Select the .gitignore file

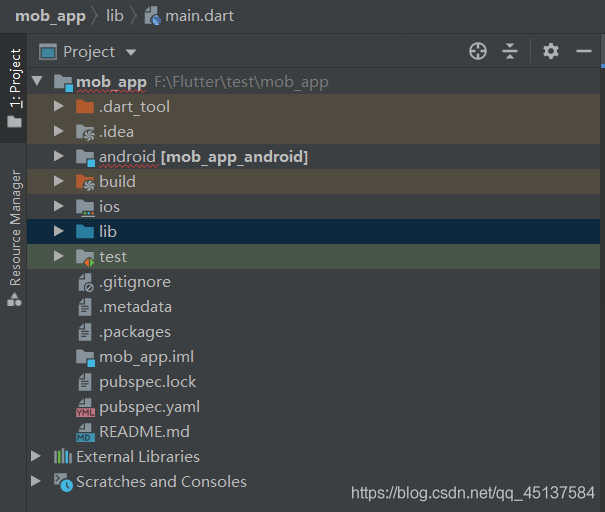134,282
